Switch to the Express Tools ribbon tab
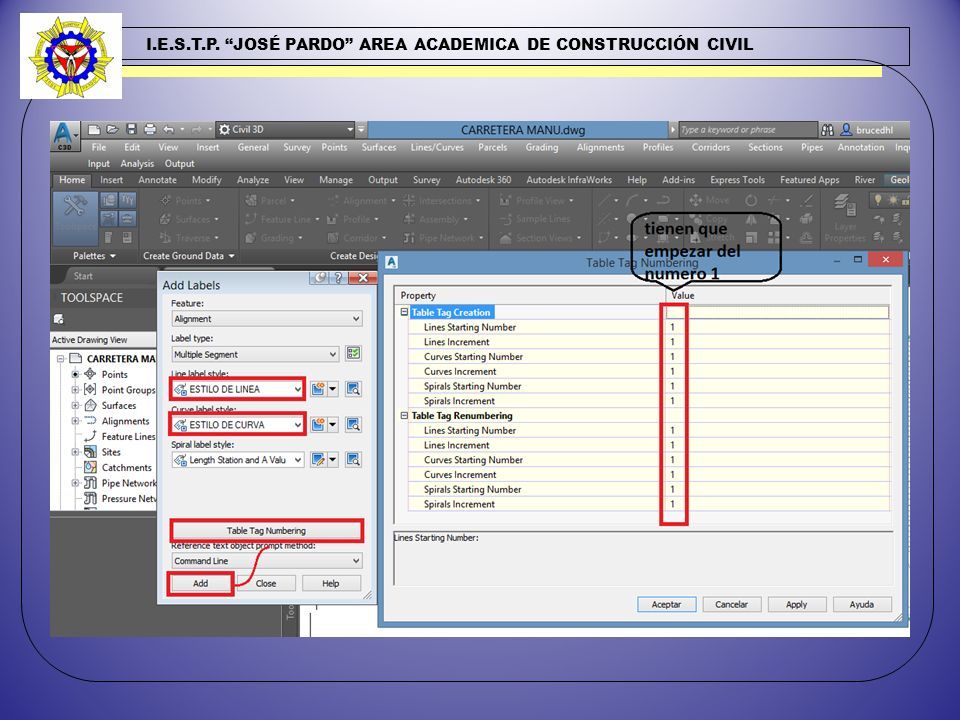Viewport: 960px width, 720px height. pos(737,180)
